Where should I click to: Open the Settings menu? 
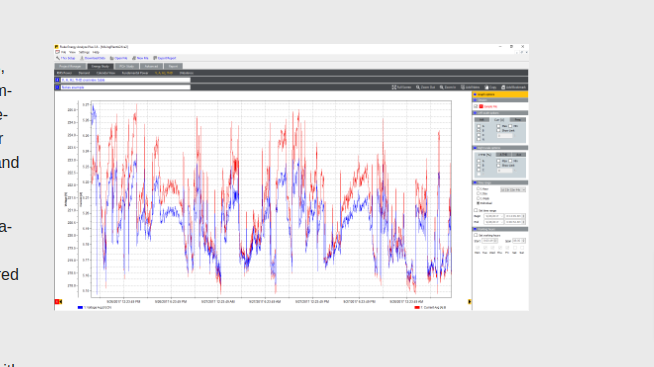84,53
